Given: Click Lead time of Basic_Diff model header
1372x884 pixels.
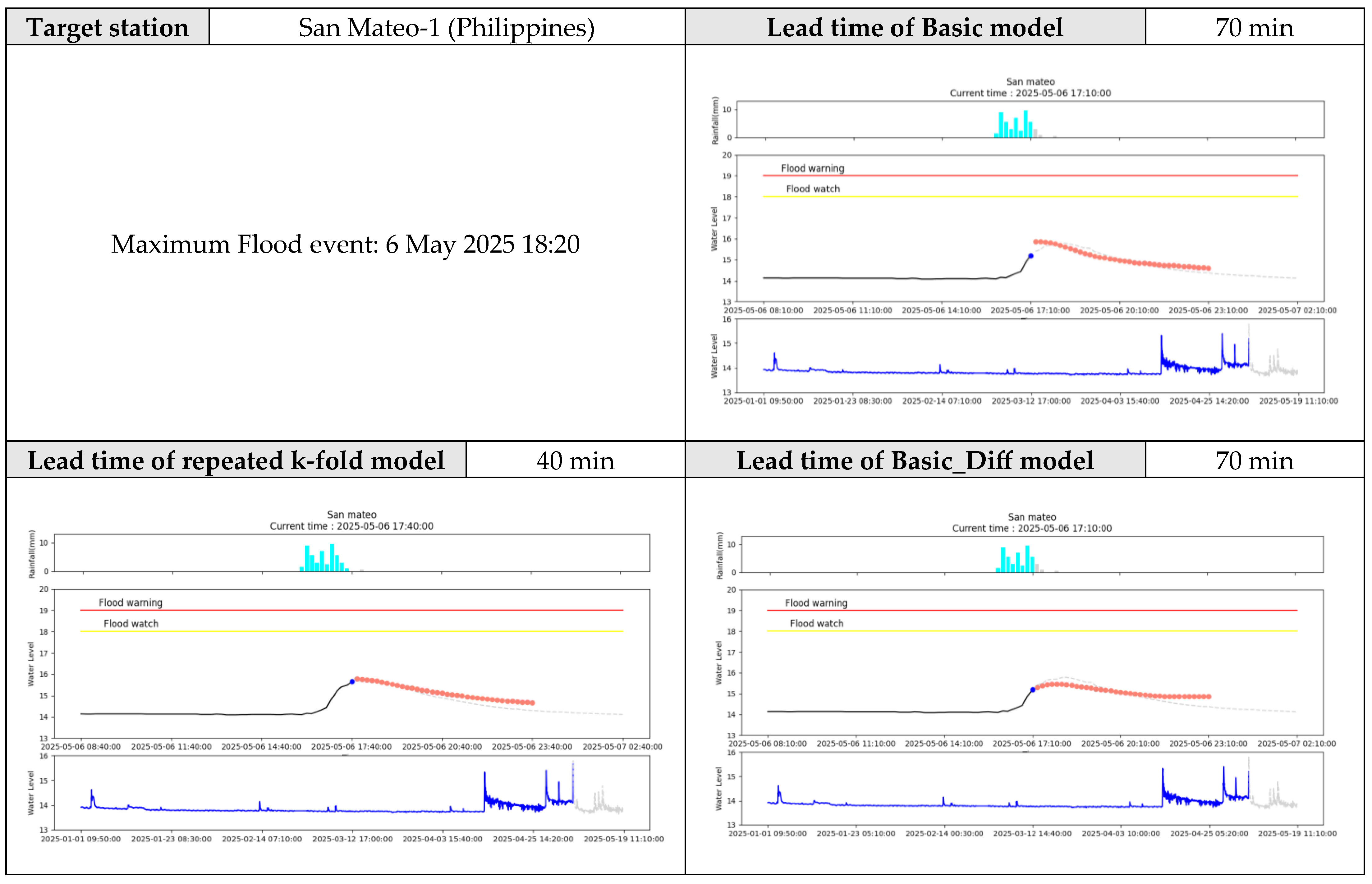Looking at the screenshot, I should coord(915,461).
